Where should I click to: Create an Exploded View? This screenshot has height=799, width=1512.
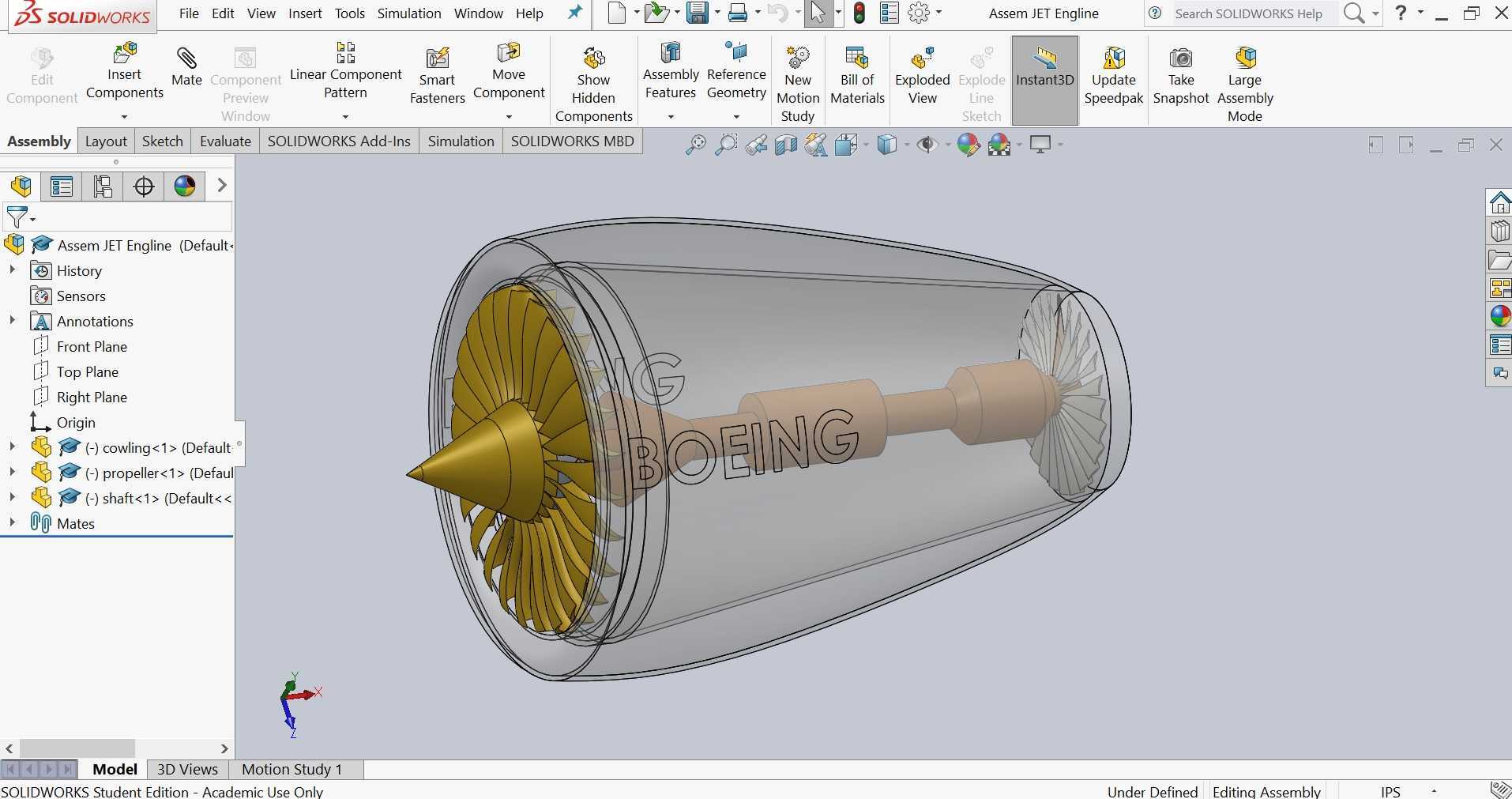point(922,76)
